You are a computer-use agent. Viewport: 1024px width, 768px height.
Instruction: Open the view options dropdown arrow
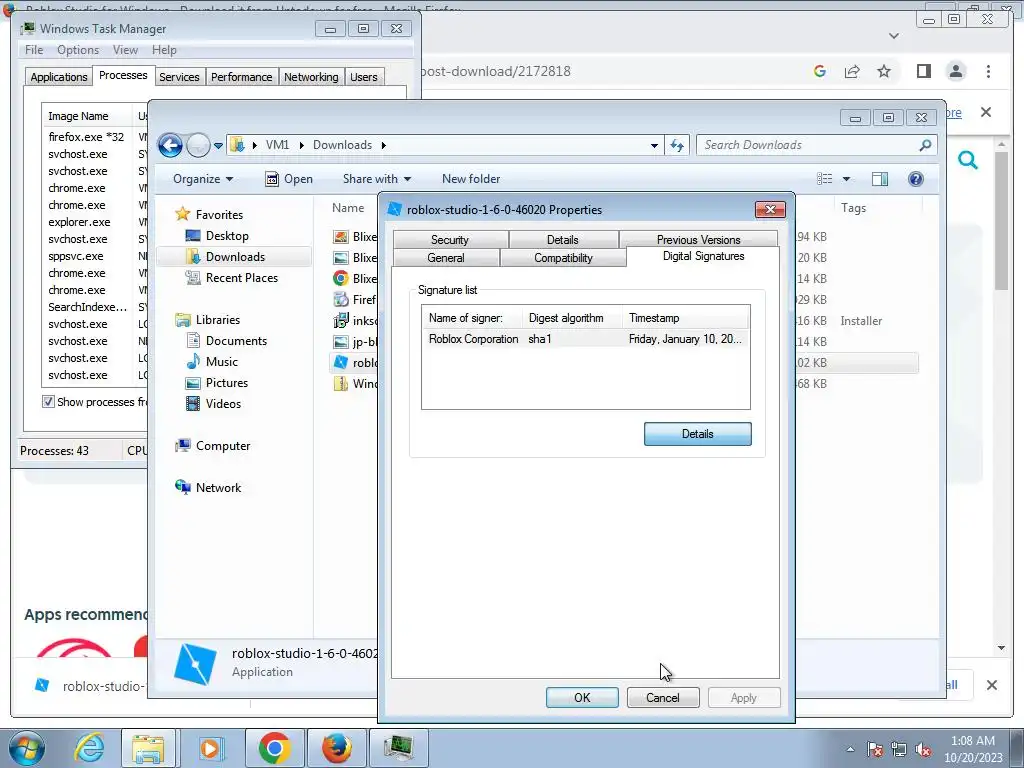point(846,179)
